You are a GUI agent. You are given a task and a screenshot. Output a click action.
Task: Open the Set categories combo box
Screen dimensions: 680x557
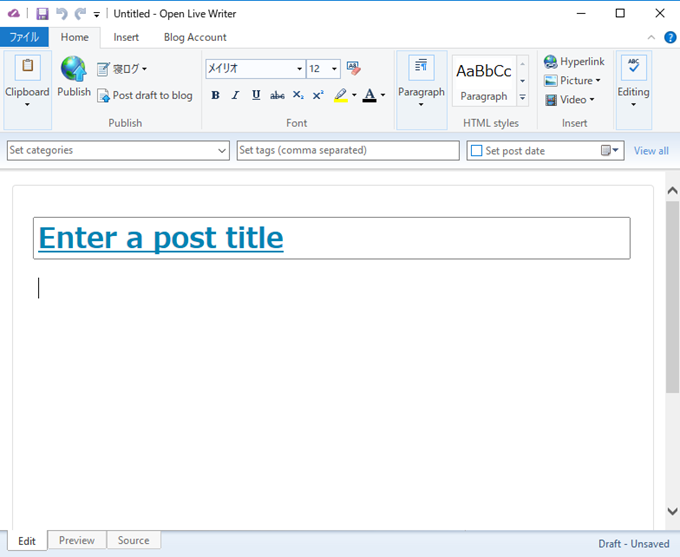coord(118,151)
